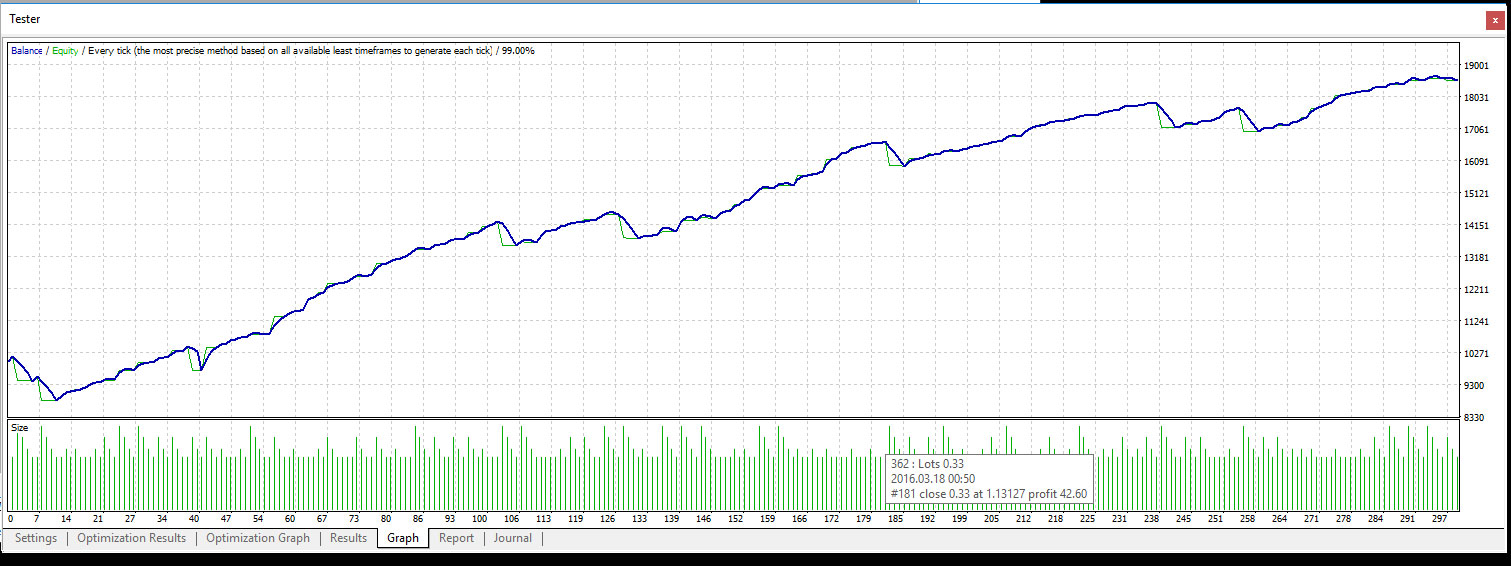This screenshot has width=1511, height=566.
Task: Select the Graph tab
Action: pyautogui.click(x=403, y=538)
